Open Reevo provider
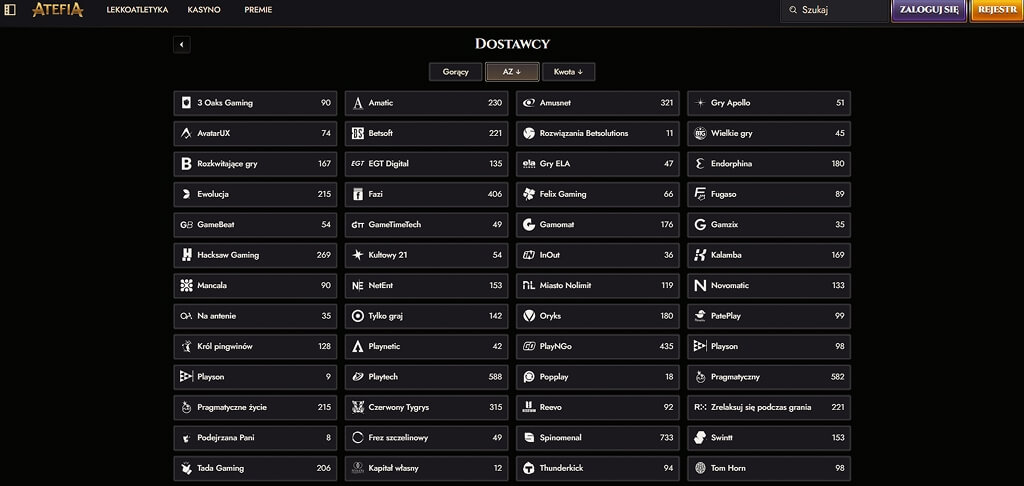This screenshot has height=486, width=1024. (x=598, y=408)
